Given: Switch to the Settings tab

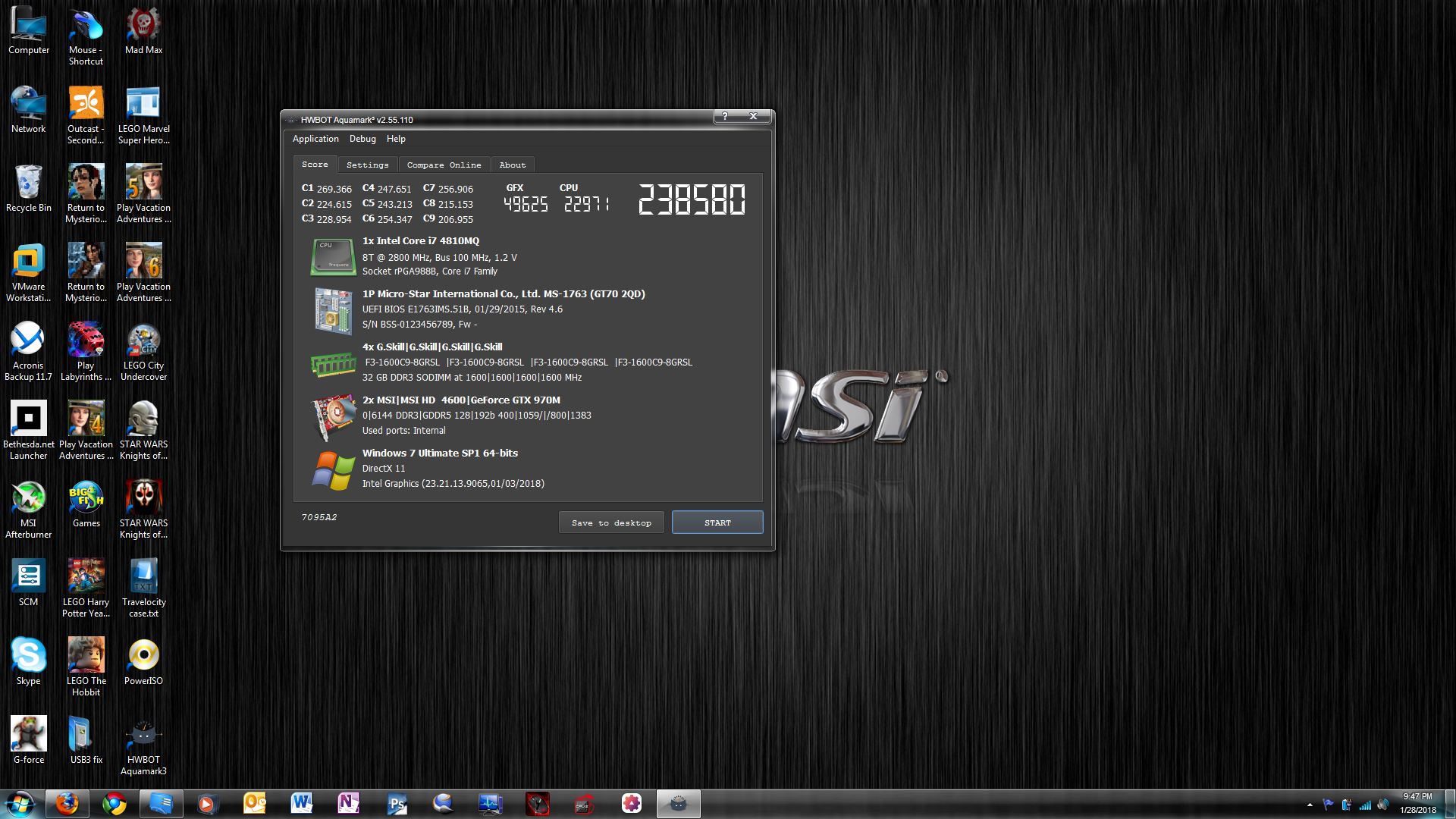Looking at the screenshot, I should (x=368, y=165).
